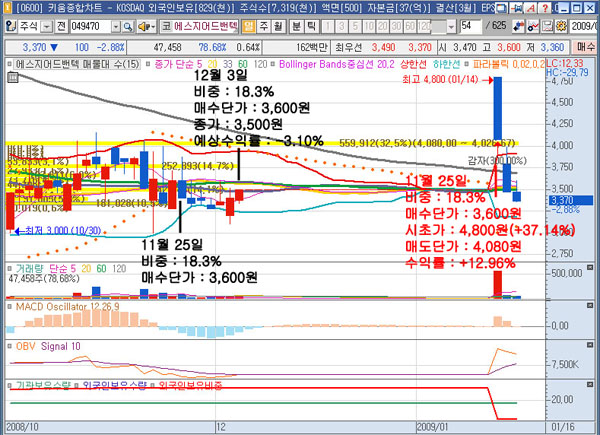
Task: Click corner button of 거래량 volume panel
Action: [590, 267]
